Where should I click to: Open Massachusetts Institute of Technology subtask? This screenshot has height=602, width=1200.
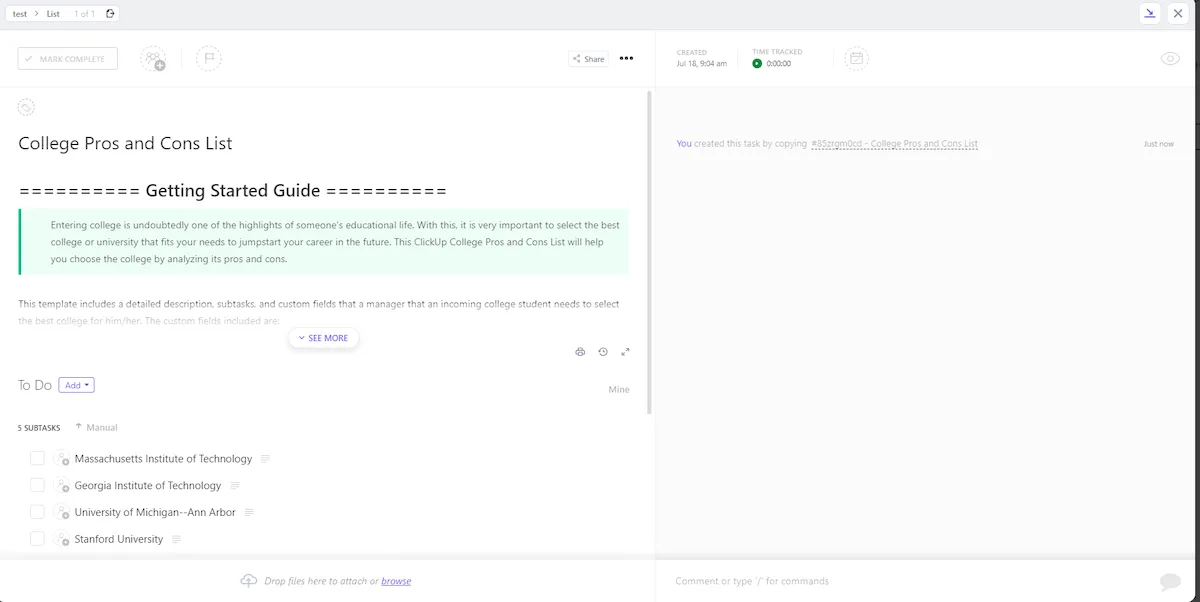click(163, 459)
